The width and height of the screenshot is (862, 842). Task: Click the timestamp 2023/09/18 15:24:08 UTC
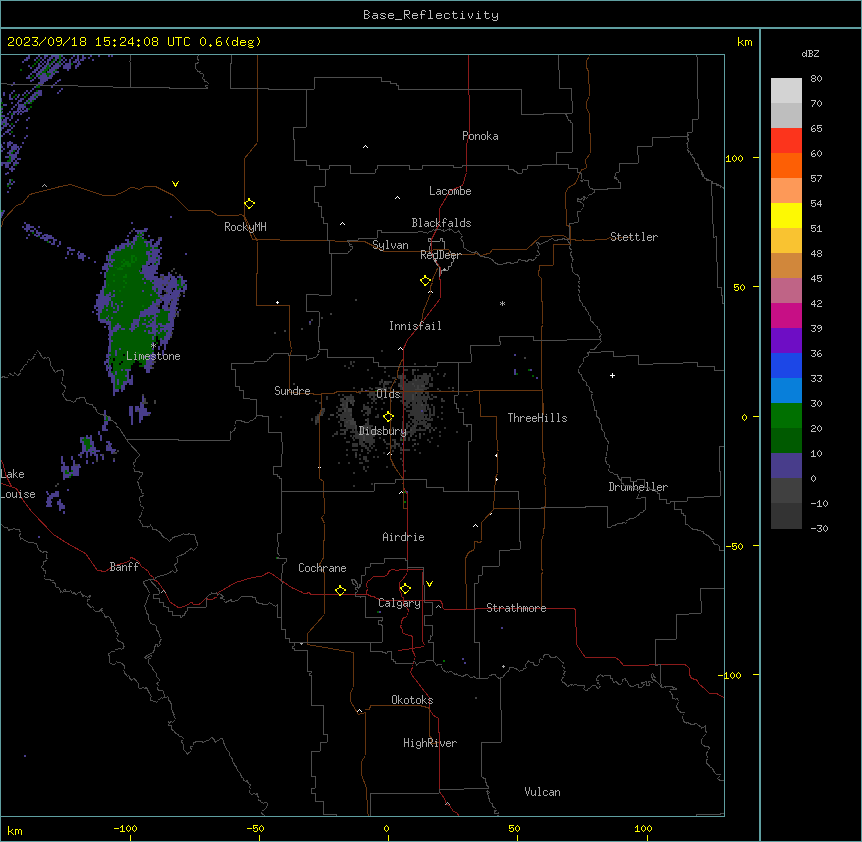(x=99, y=42)
